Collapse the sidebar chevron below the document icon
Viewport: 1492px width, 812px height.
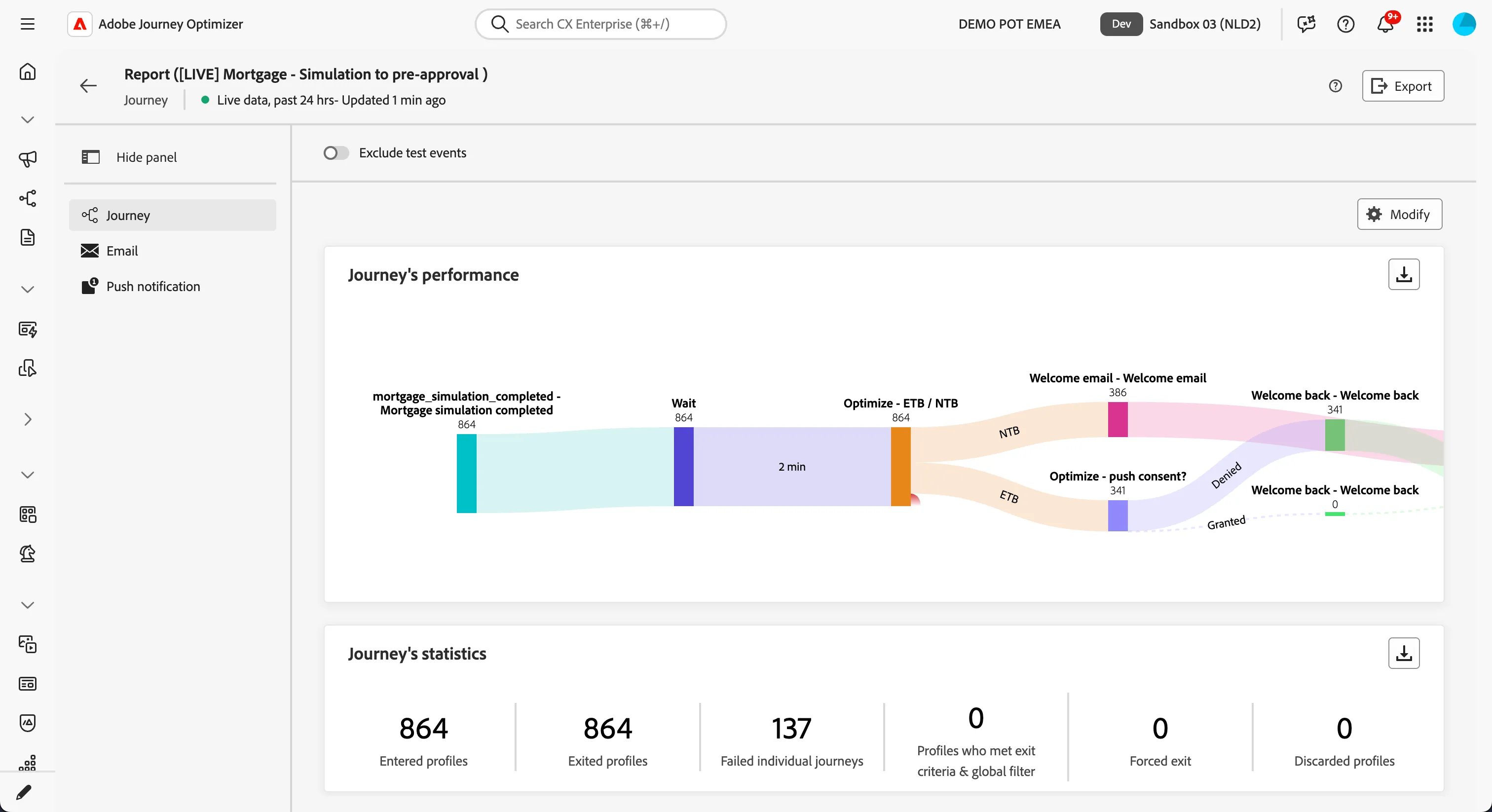pyautogui.click(x=27, y=290)
